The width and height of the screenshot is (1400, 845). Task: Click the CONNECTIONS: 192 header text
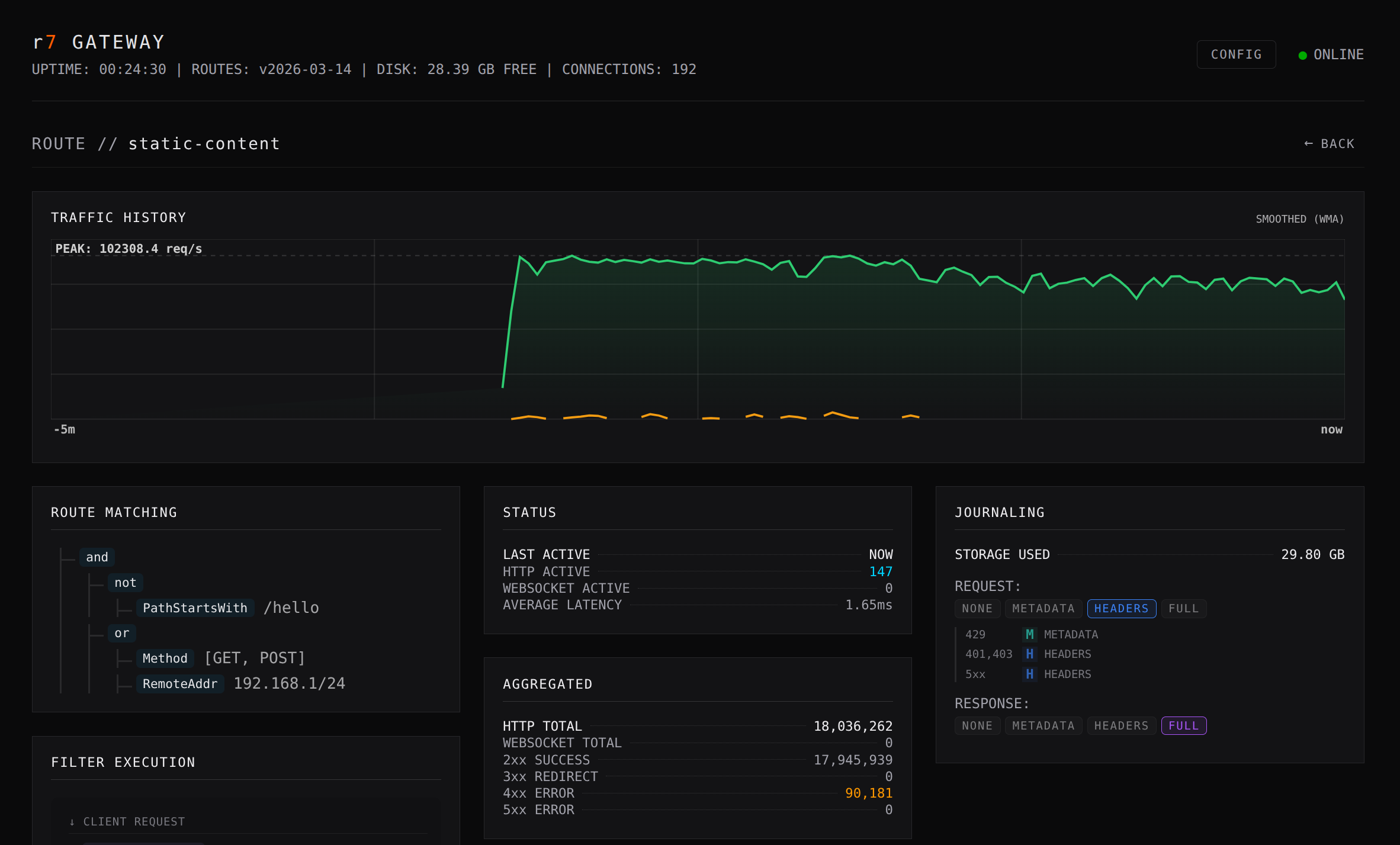pos(629,69)
